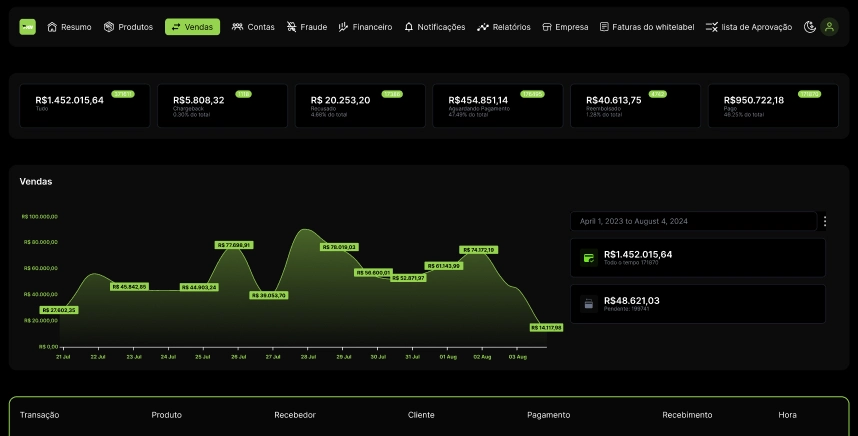This screenshot has width=858, height=436.
Task: Select the Reembolsado R$40.613,75 card
Action: pos(635,106)
